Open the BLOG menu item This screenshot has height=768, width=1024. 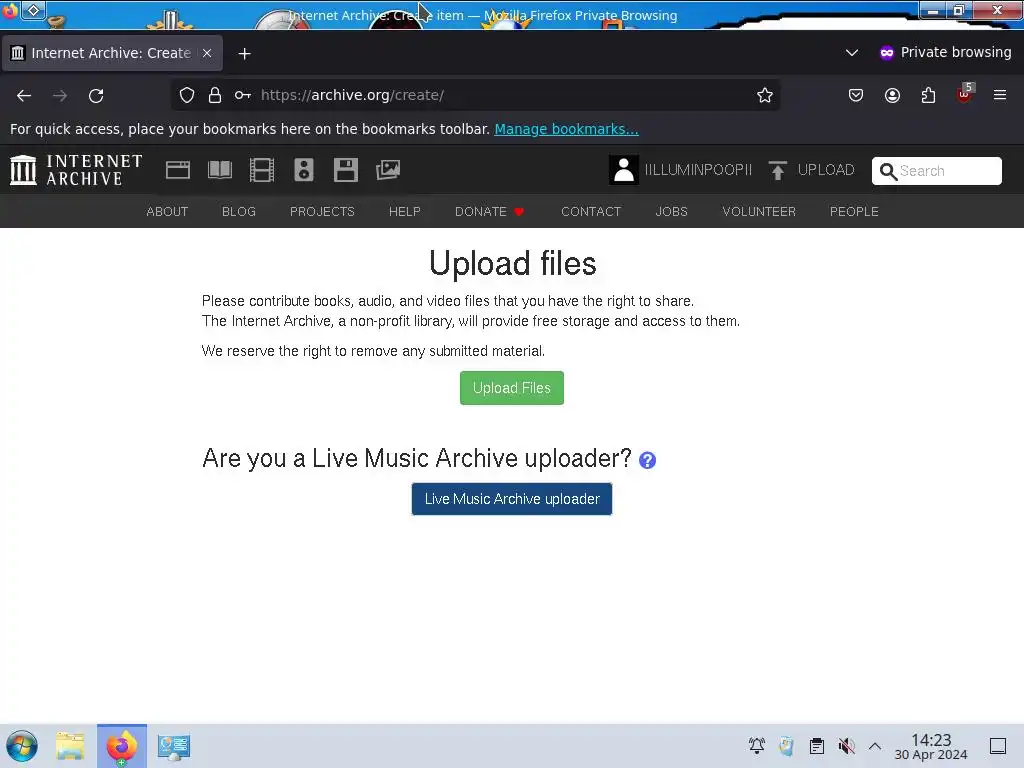coord(239,212)
